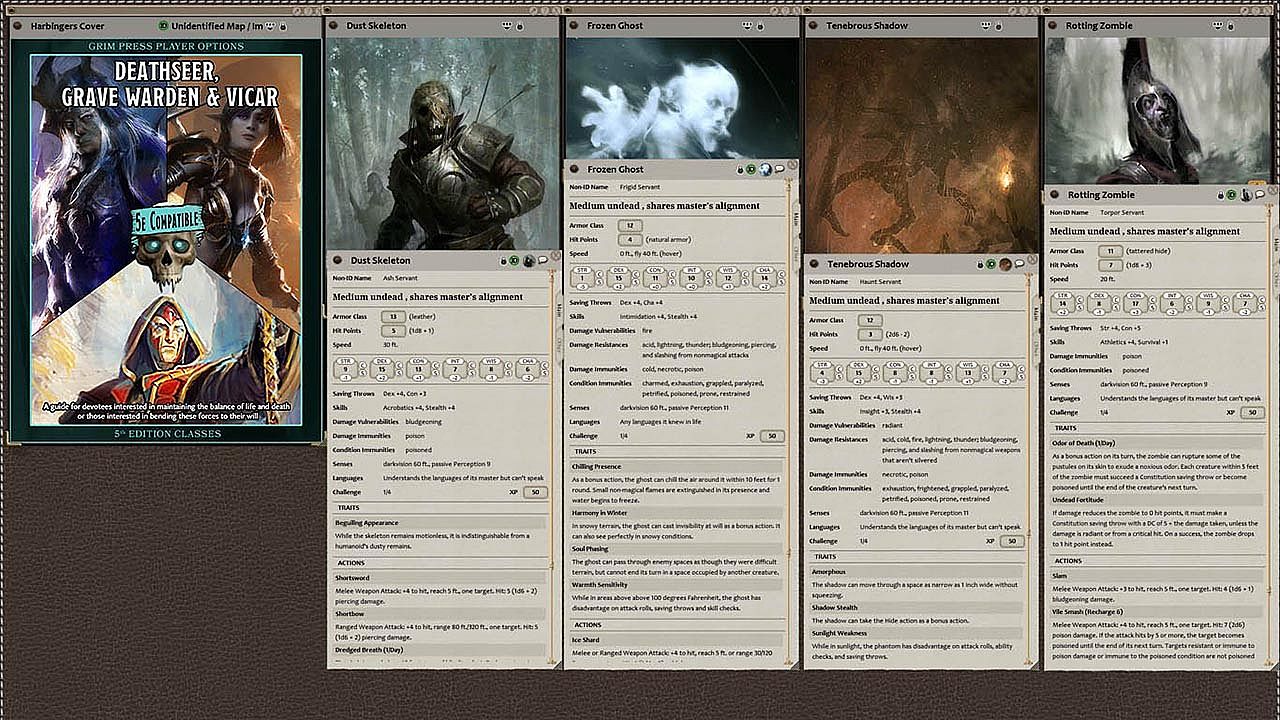
Task: Switch to Main tab on Frozen Ghost sheet
Action: click(796, 218)
